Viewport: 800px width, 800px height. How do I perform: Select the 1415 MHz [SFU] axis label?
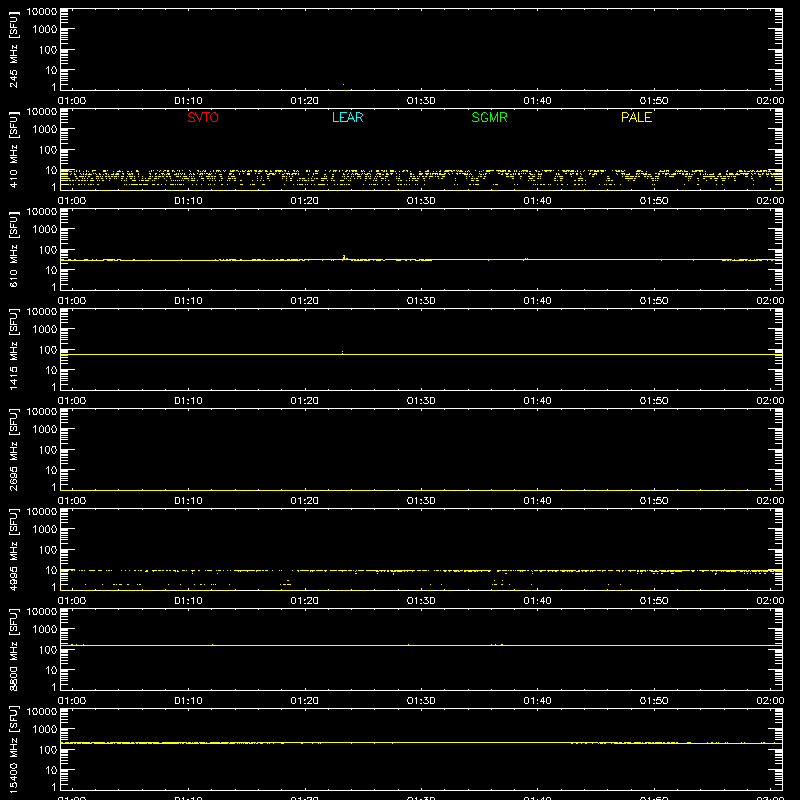[x=13, y=349]
